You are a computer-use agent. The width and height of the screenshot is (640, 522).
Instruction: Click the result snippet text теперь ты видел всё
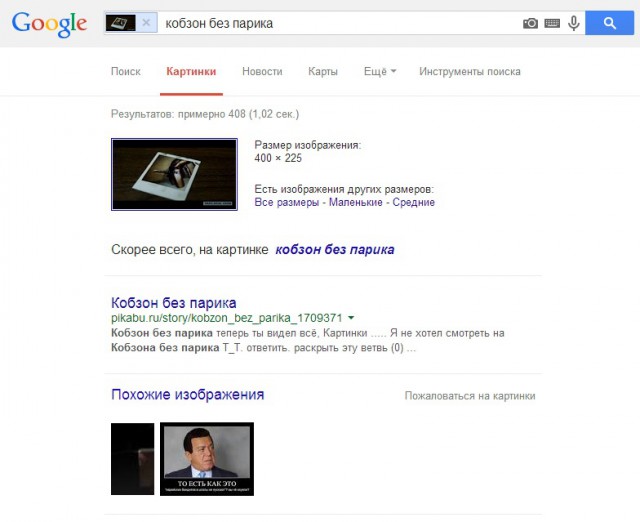[267, 333]
